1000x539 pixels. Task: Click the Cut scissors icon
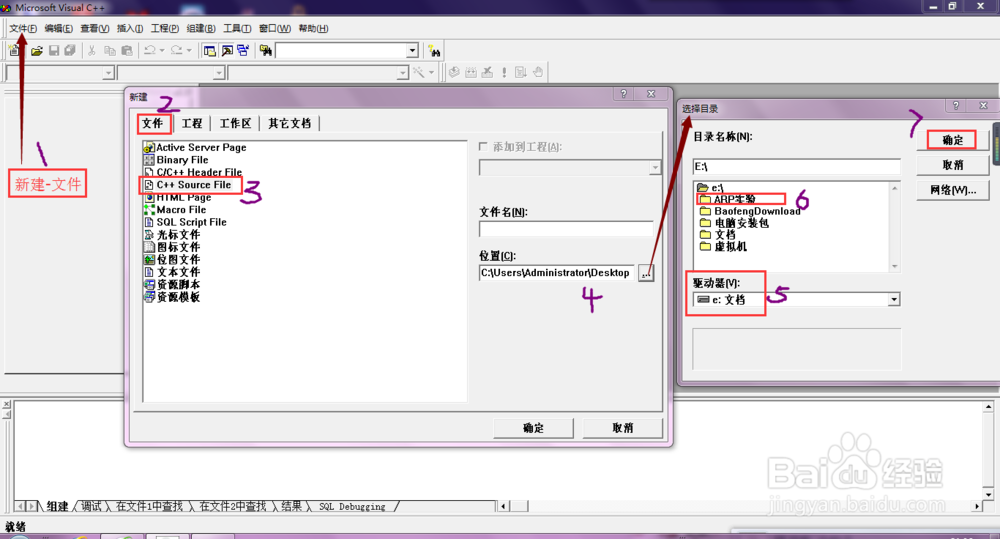click(x=92, y=50)
